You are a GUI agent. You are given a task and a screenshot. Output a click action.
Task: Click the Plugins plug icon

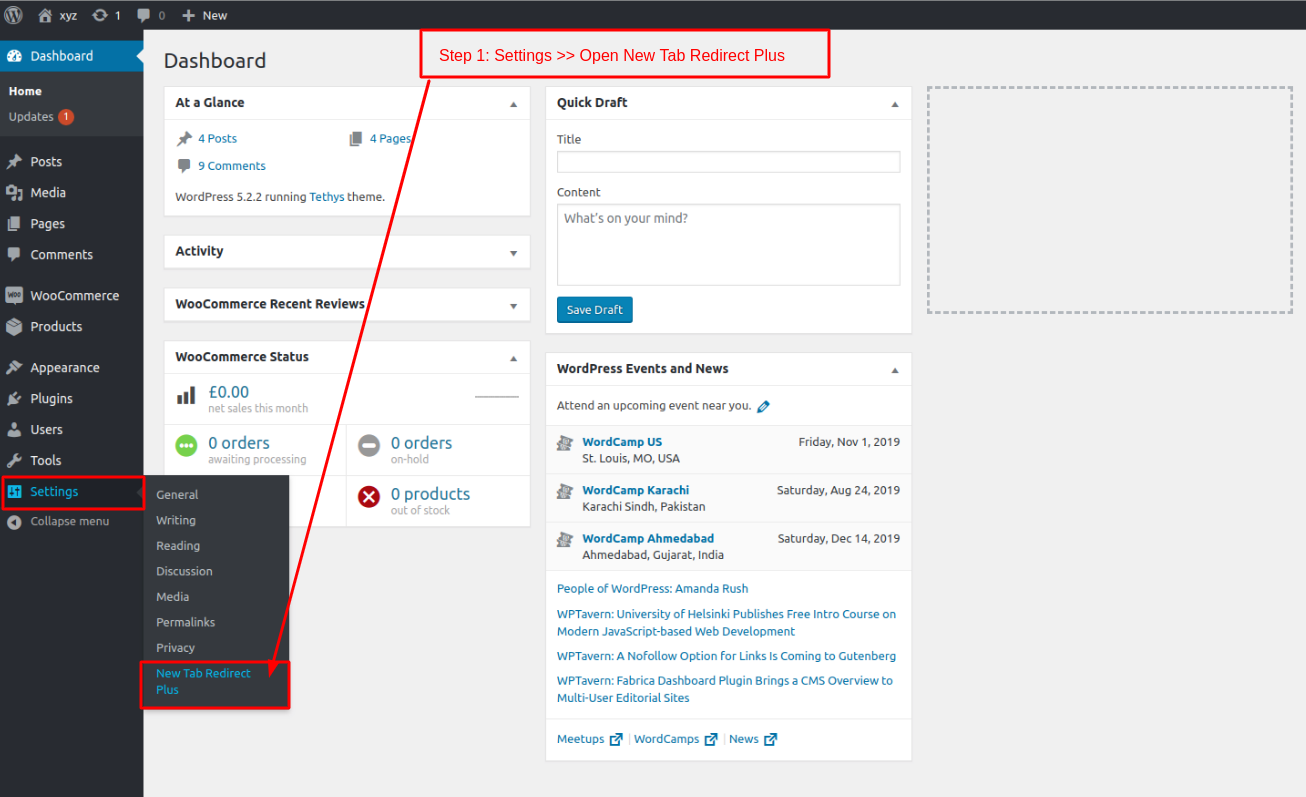(14, 398)
